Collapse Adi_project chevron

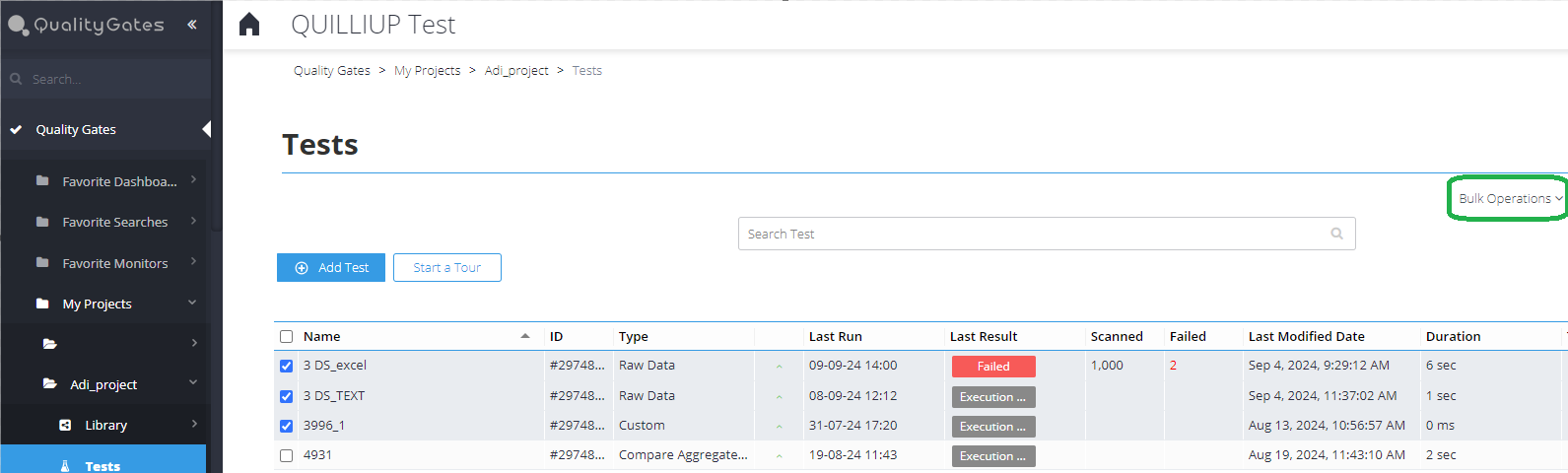click(x=192, y=382)
